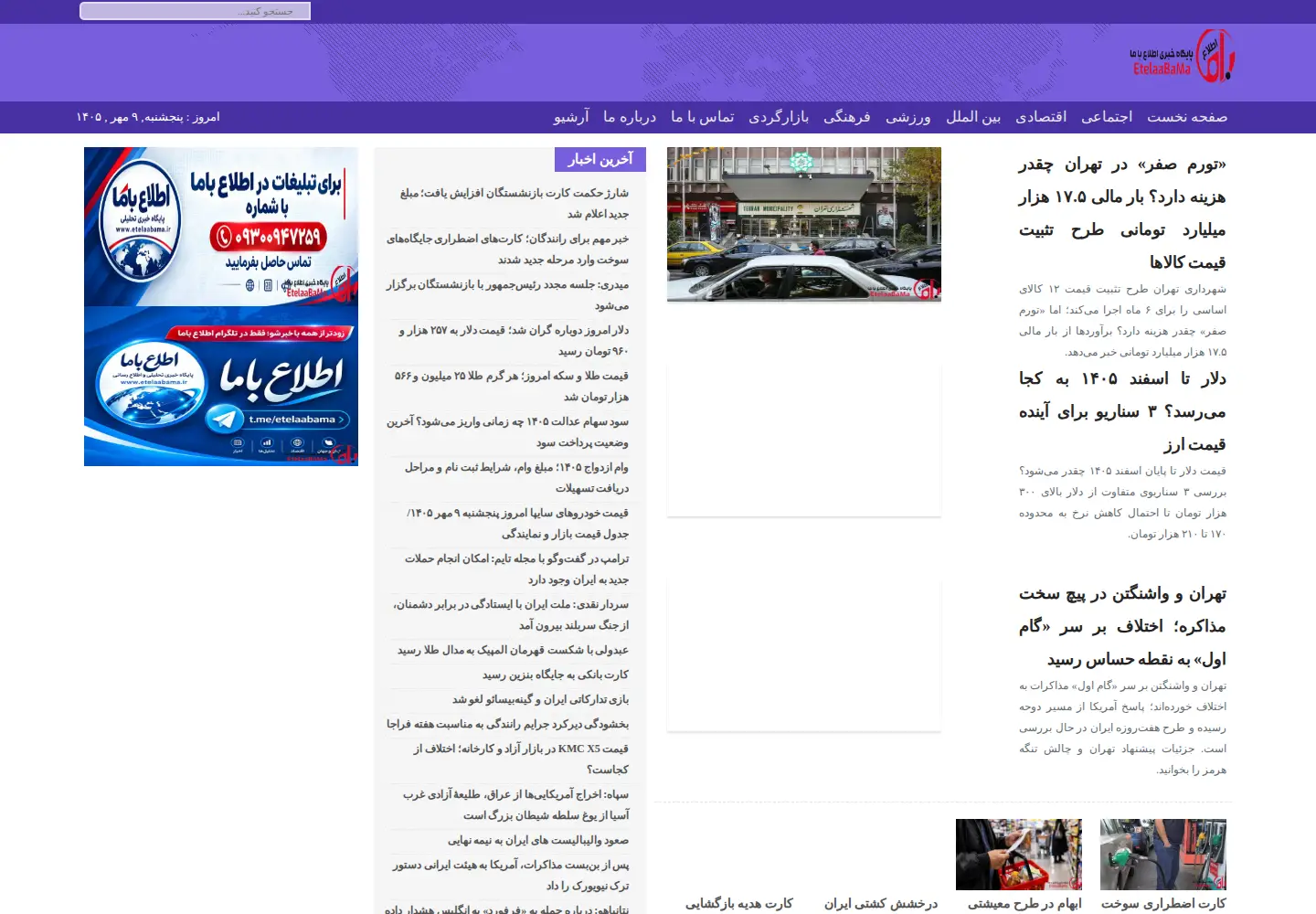Open the shopping basket thumbnail ابهام در طرح معیشتی
The width and height of the screenshot is (1316, 914).
click(1019, 855)
